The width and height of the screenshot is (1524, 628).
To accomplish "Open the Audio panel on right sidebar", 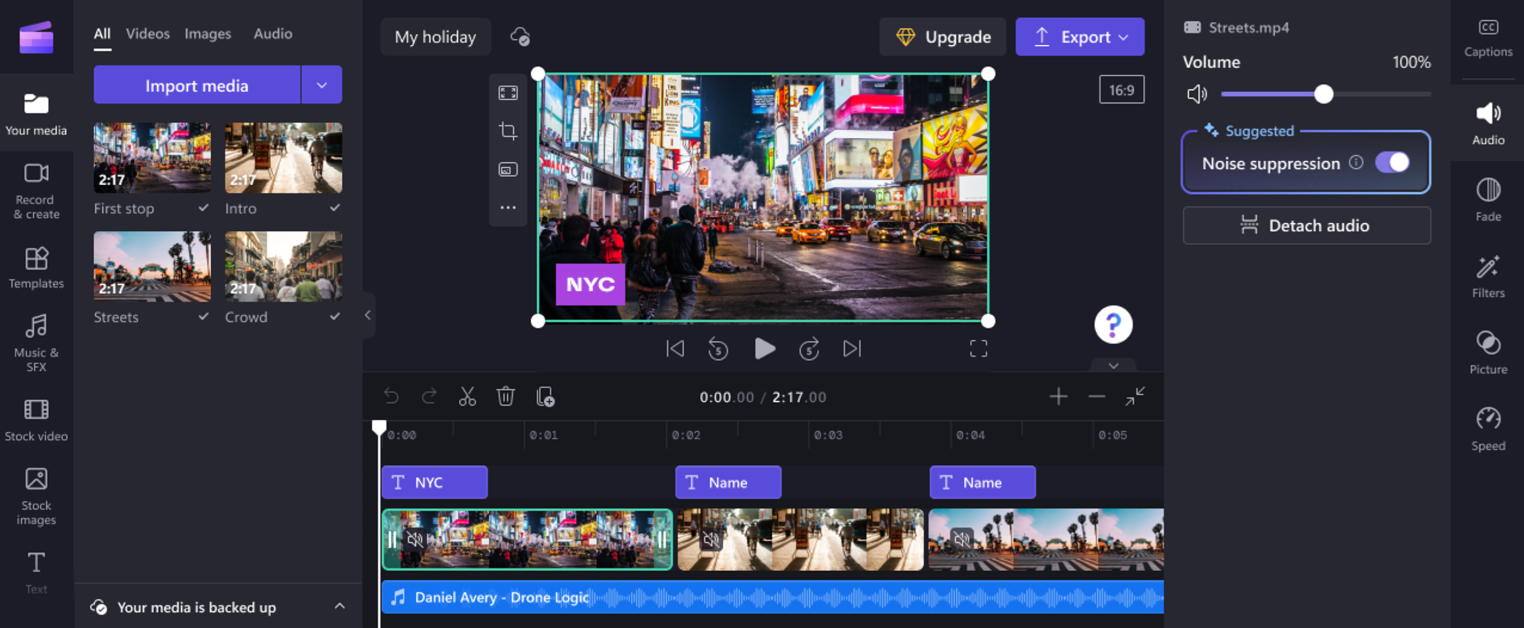I will point(1488,124).
